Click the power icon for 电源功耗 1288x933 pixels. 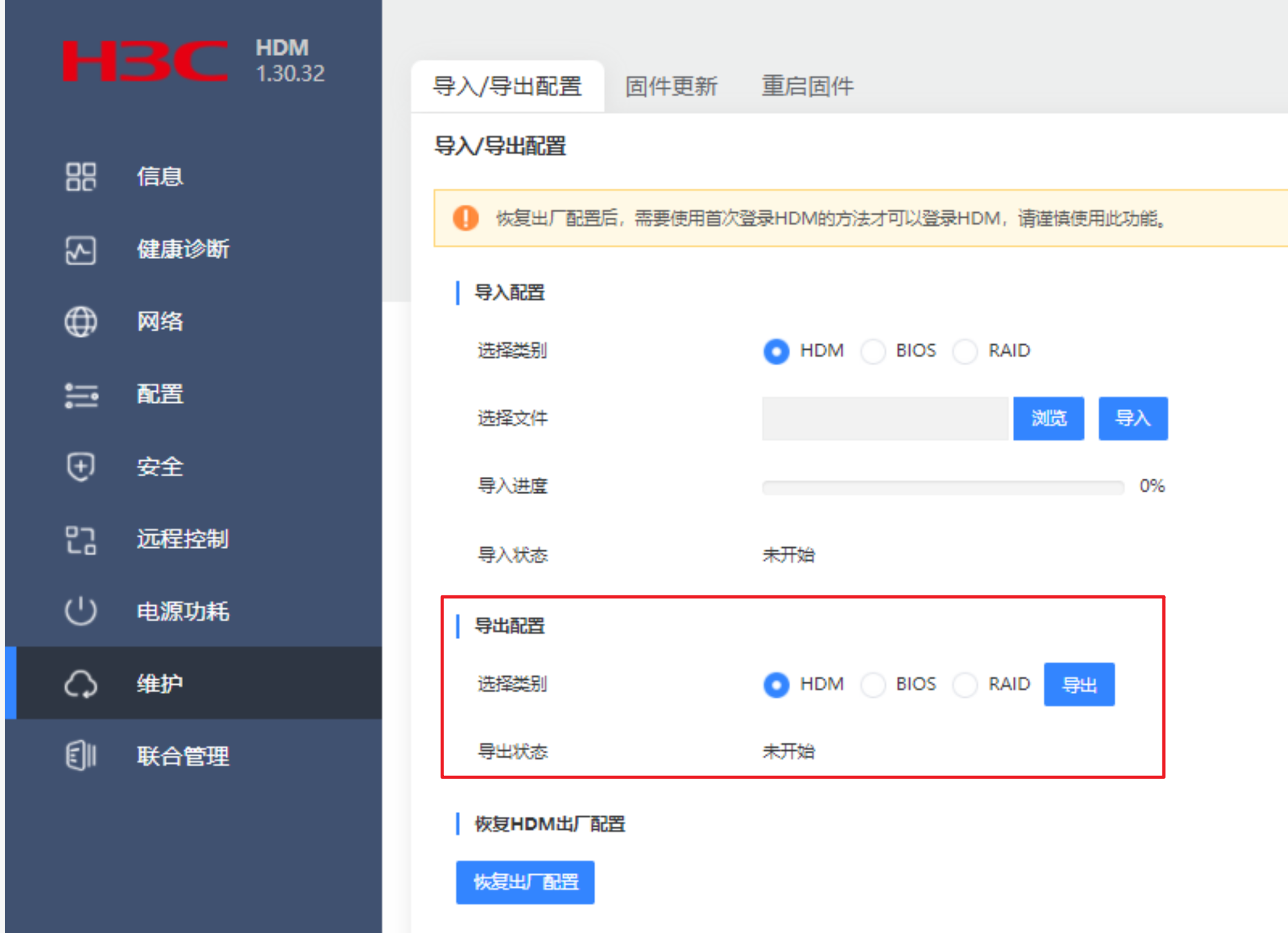click(x=81, y=611)
